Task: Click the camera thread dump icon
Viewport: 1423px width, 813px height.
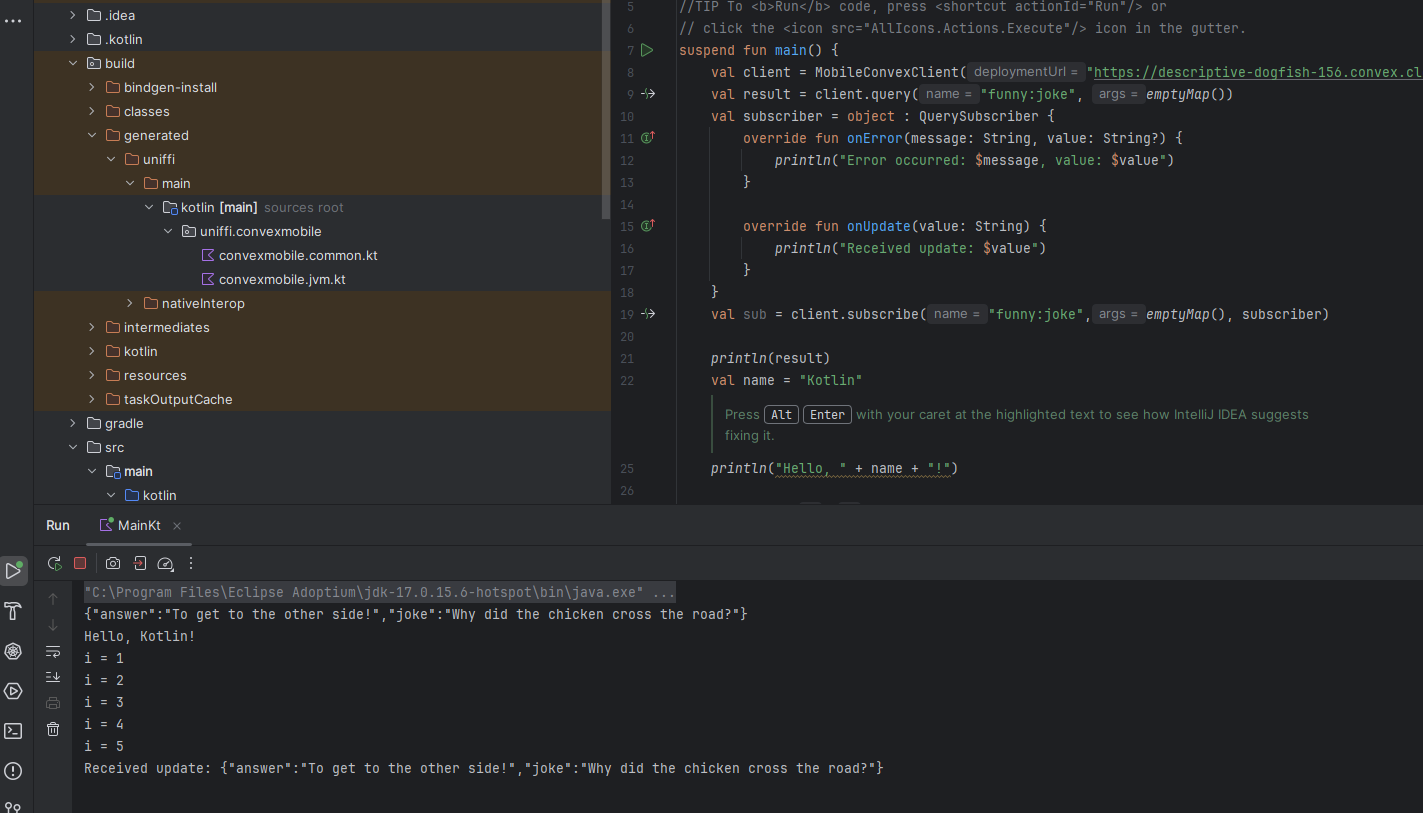Action: [113, 563]
